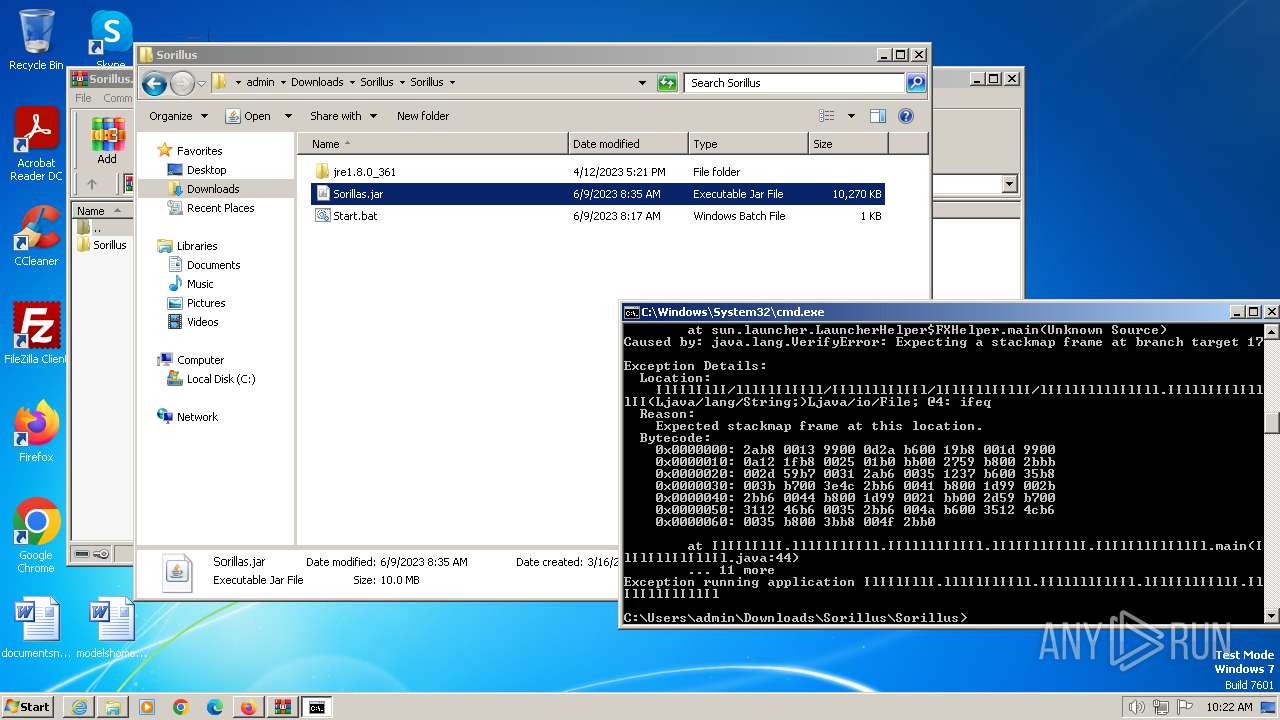Open Explorer help question mark
Screen dimensions: 1280x720
pos(906,116)
